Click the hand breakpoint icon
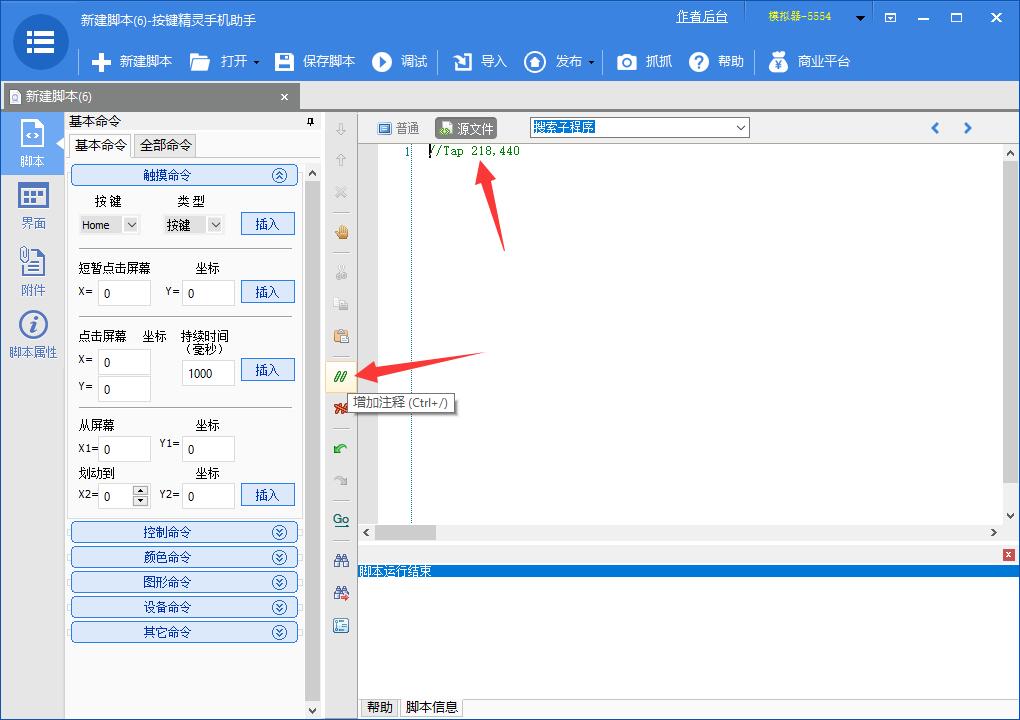The width and height of the screenshot is (1020, 720). (x=341, y=232)
